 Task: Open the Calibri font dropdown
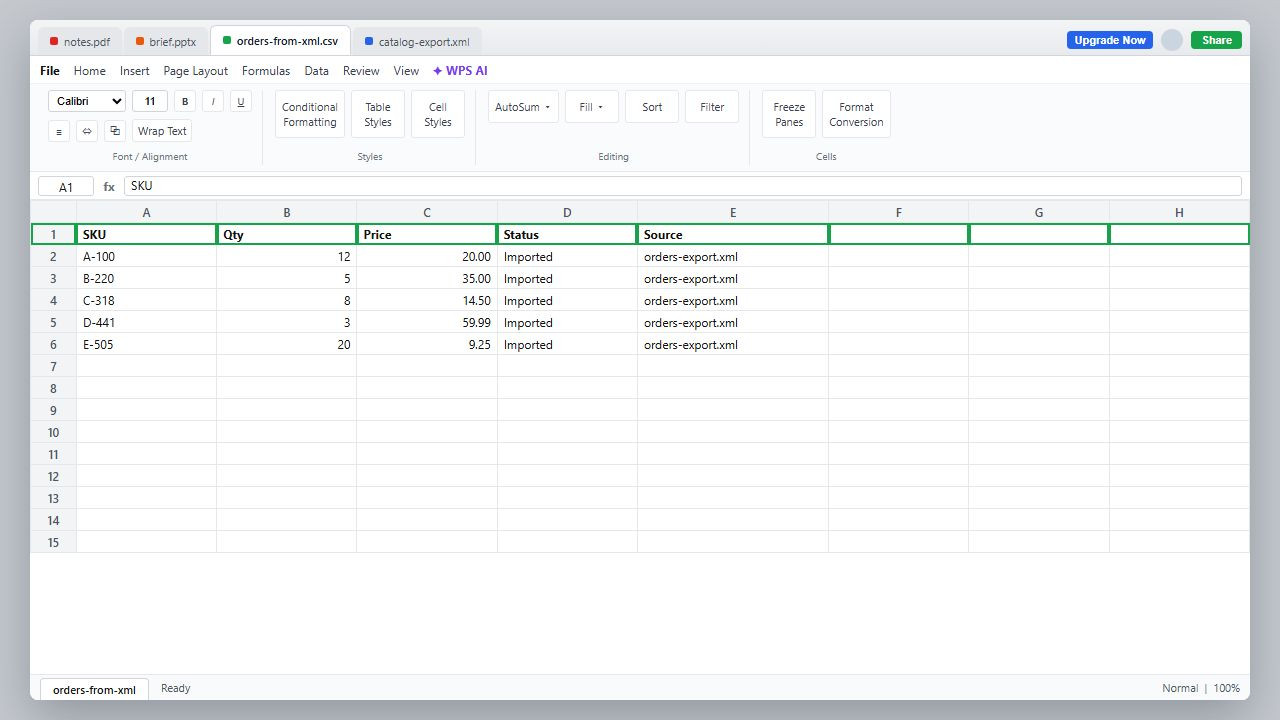[x=87, y=101]
